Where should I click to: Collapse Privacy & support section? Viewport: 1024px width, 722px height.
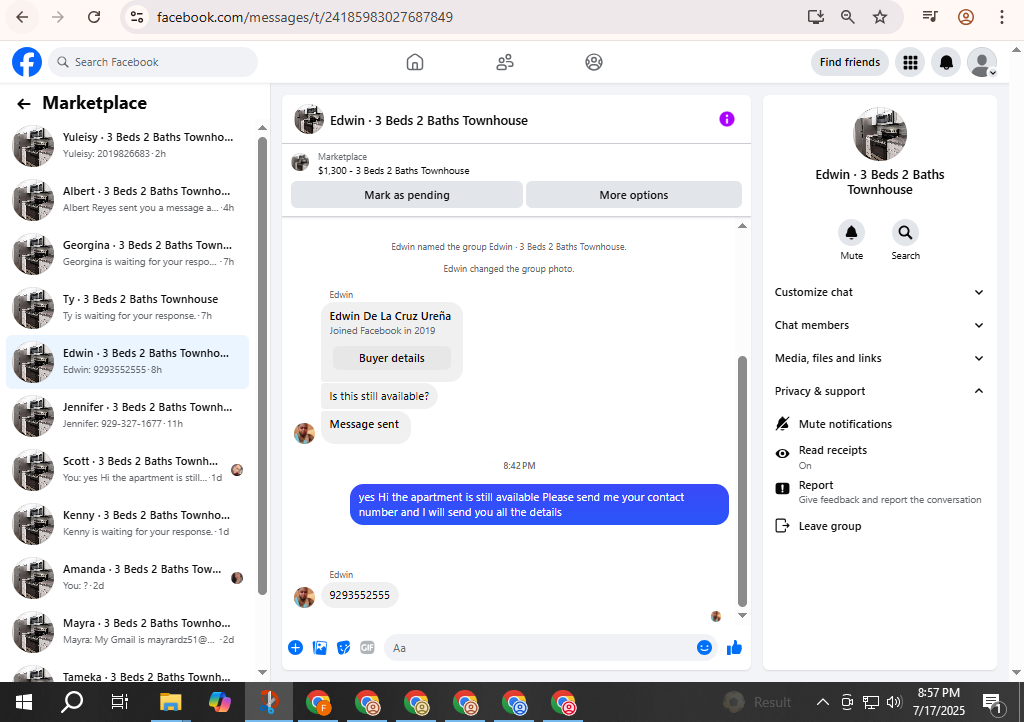(x=879, y=391)
